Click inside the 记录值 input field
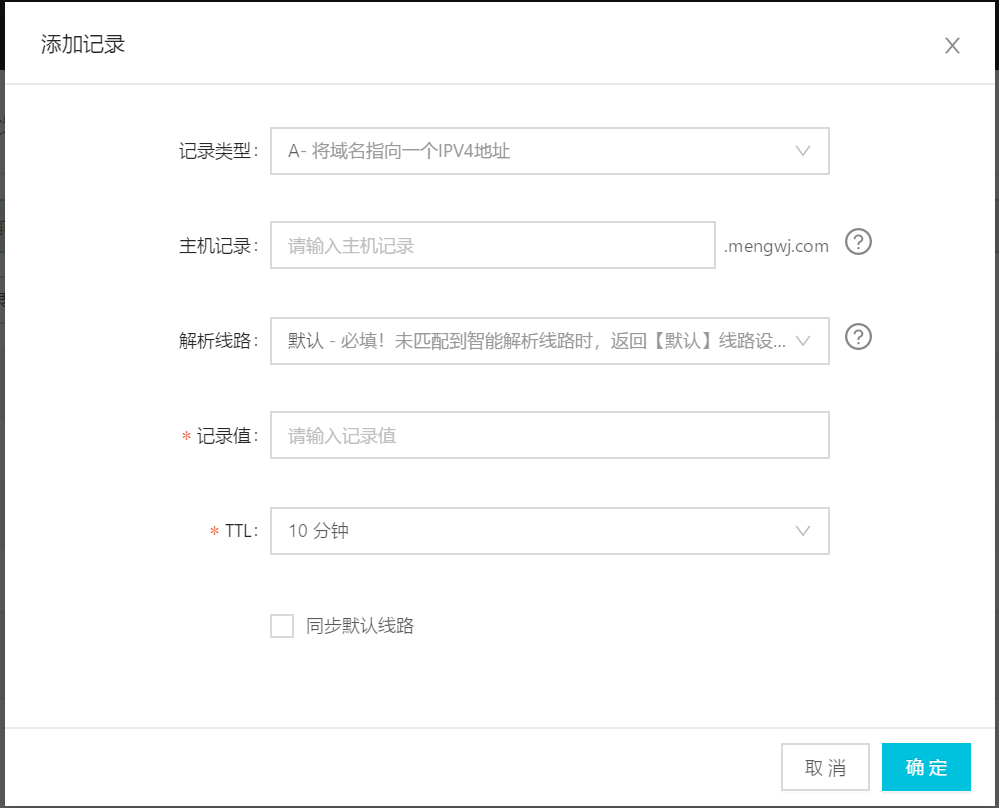Image resolution: width=999 pixels, height=808 pixels. 550,435
